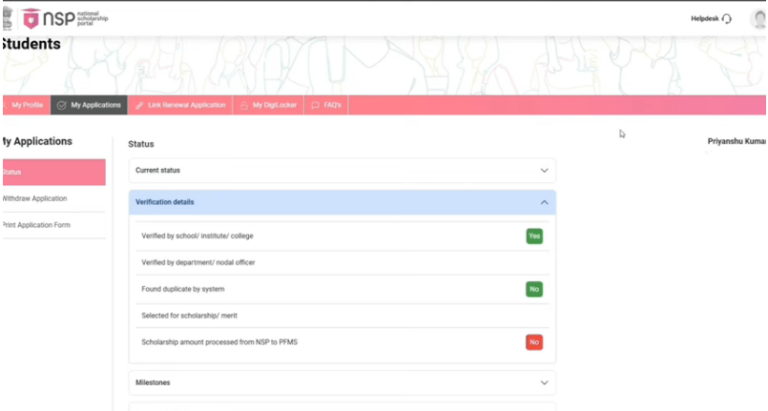Click the Helpdesk headset icon
This screenshot has width=768, height=411.
pos(727,19)
